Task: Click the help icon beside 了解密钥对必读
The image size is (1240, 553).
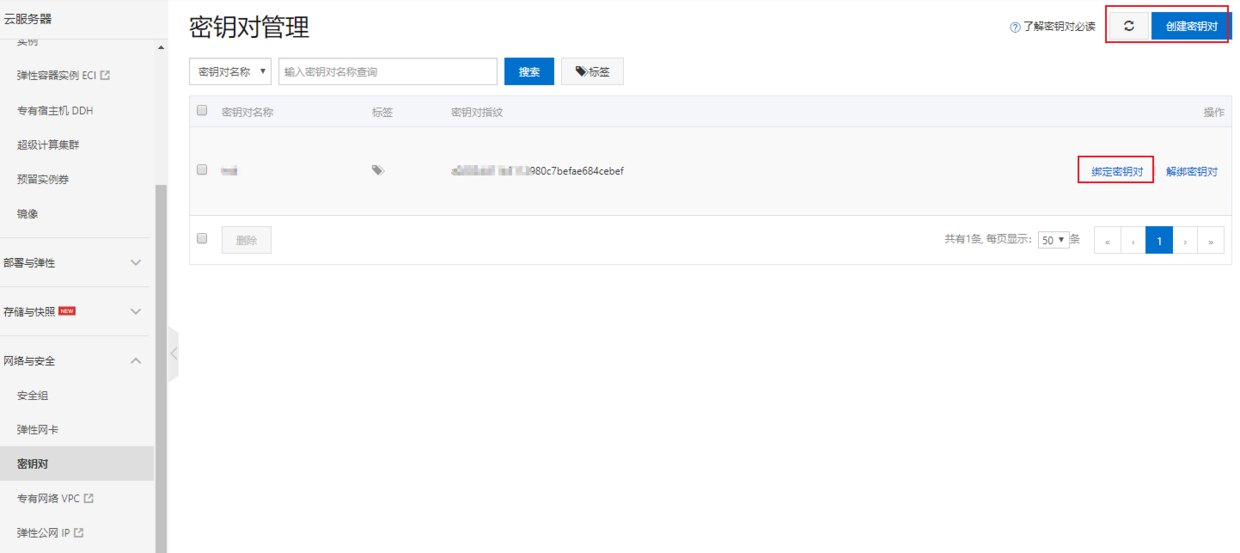Action: [1015, 27]
